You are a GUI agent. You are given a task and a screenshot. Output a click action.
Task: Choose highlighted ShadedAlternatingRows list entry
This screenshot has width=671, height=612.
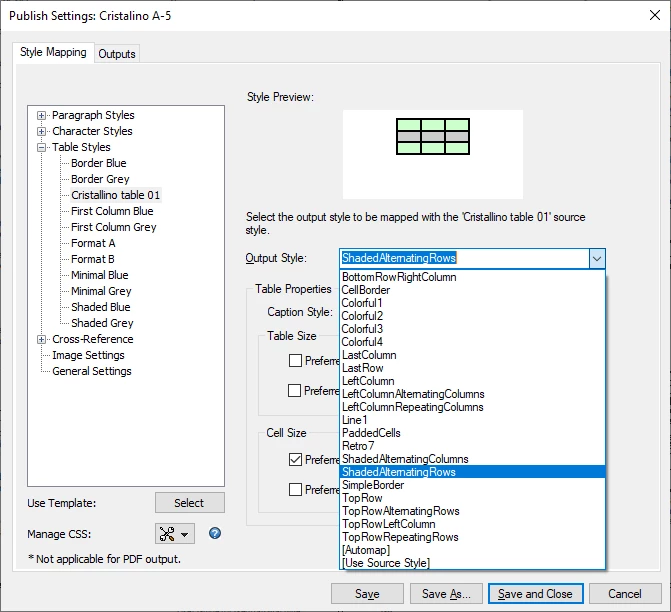472,472
